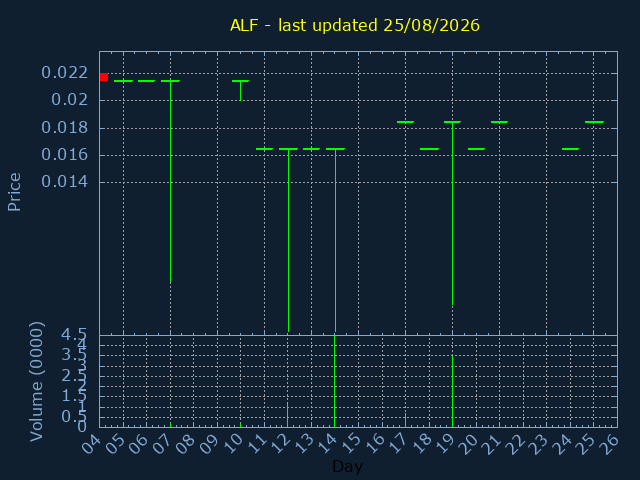Click the 'Price' axis label
Image resolution: width=640 pixels, height=480 pixels.
tap(14, 192)
